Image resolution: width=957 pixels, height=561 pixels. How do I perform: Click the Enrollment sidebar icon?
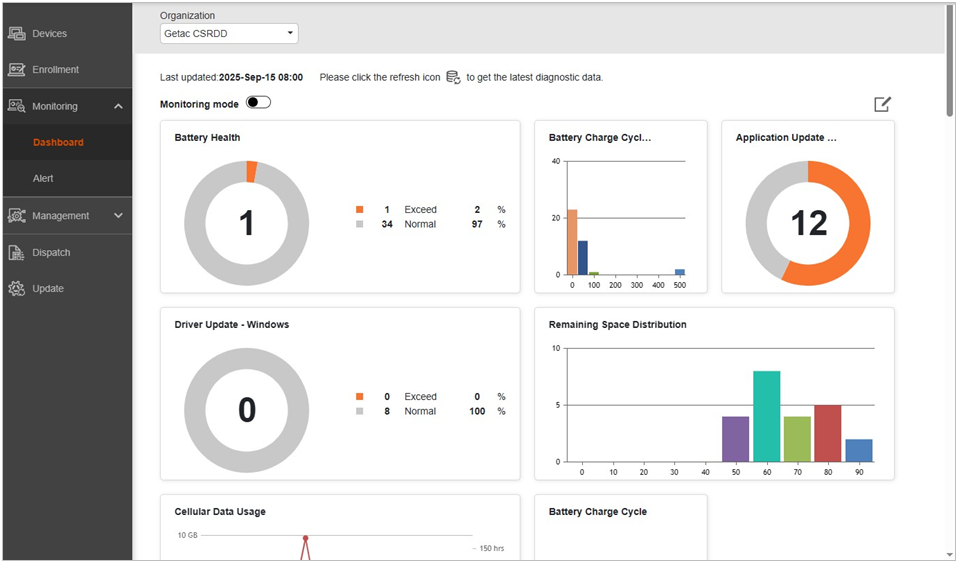click(16, 70)
